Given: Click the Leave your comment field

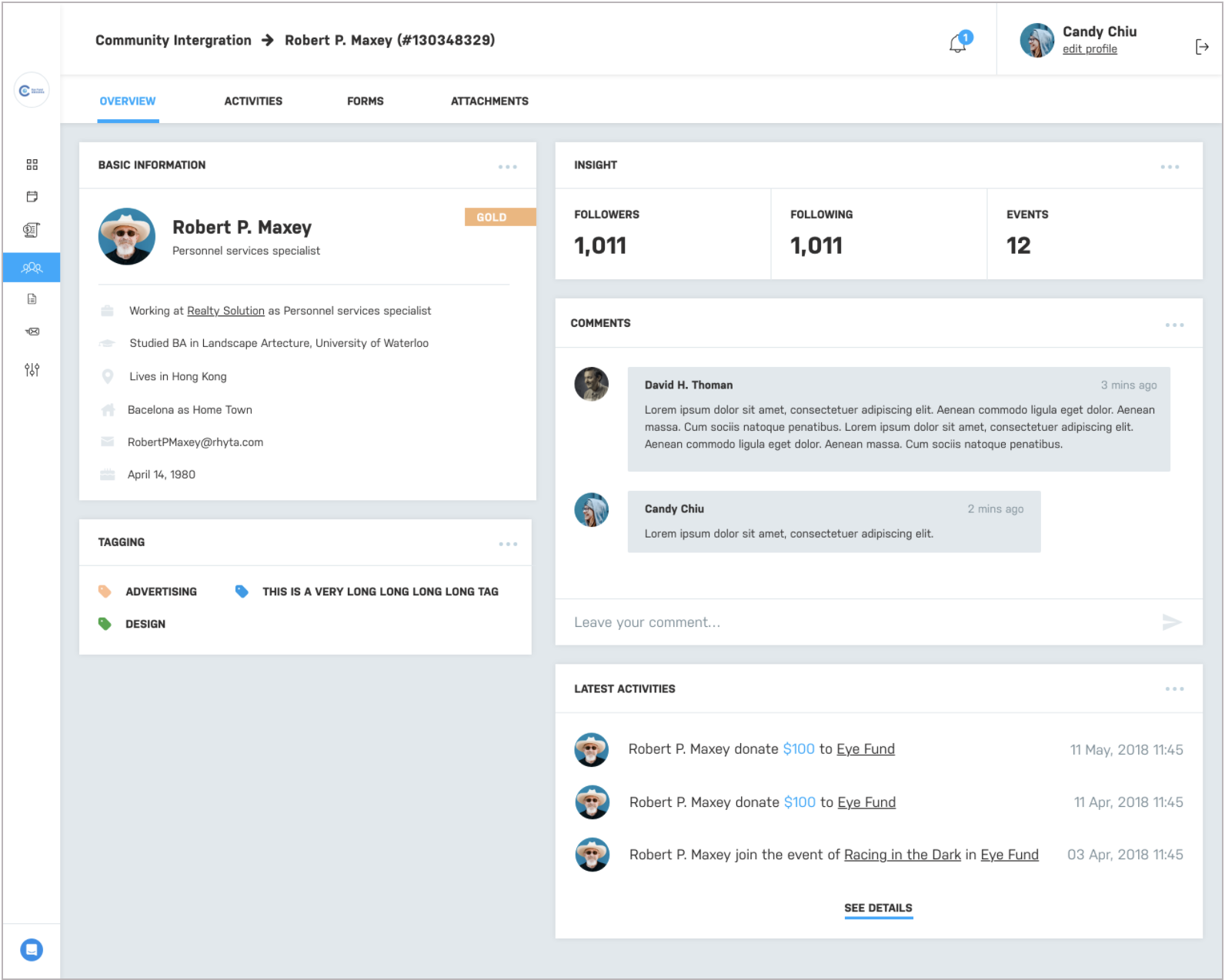Looking at the screenshot, I should 879,622.
